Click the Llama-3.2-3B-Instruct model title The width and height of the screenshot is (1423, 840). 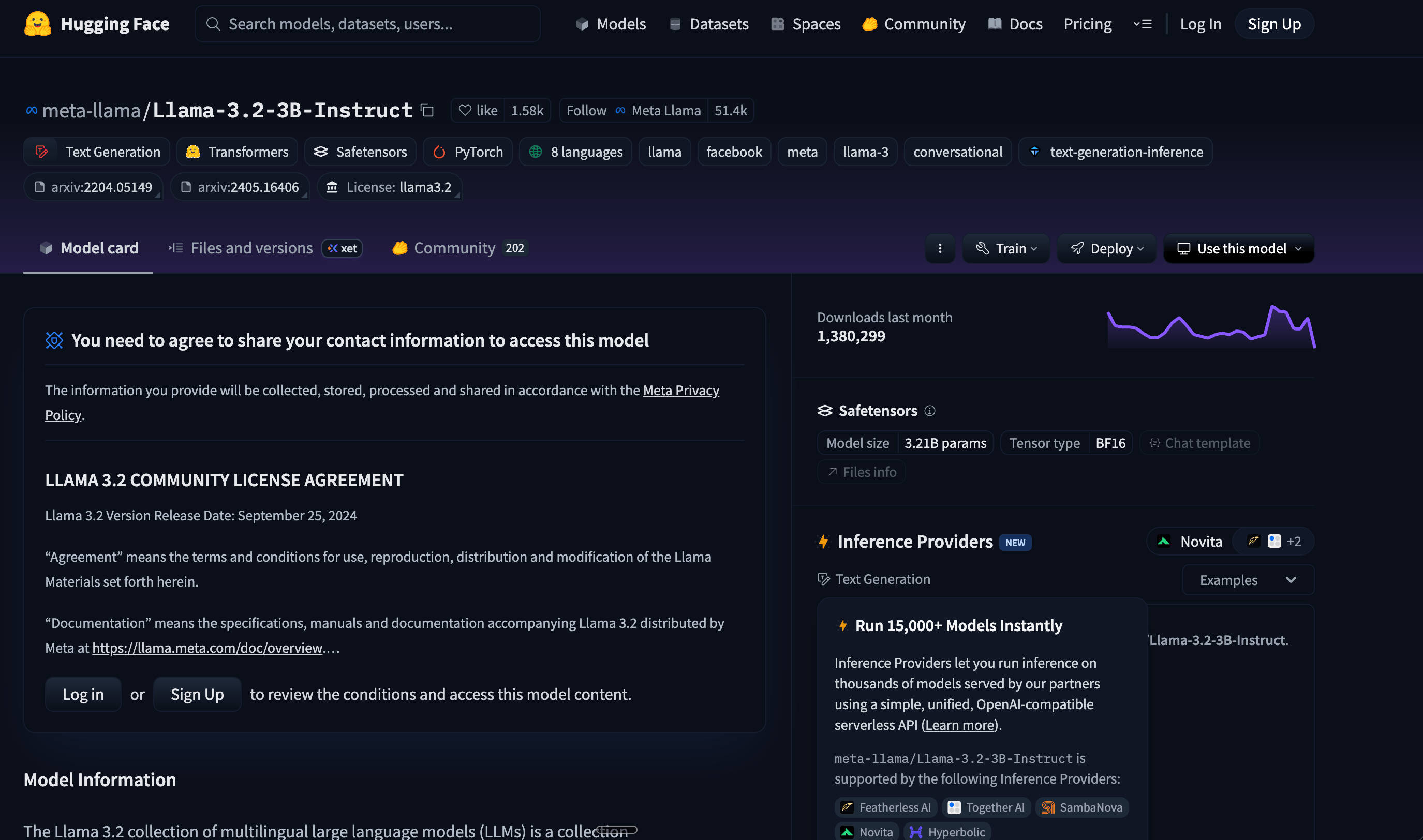(283, 110)
